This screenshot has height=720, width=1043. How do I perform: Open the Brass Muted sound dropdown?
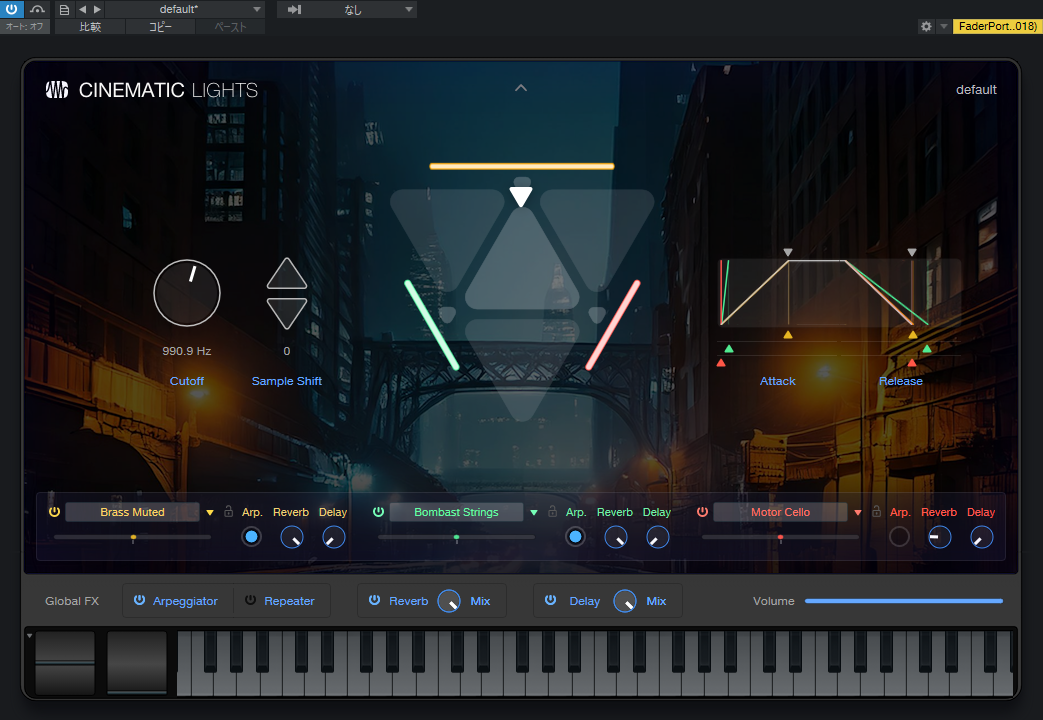[x=210, y=512]
